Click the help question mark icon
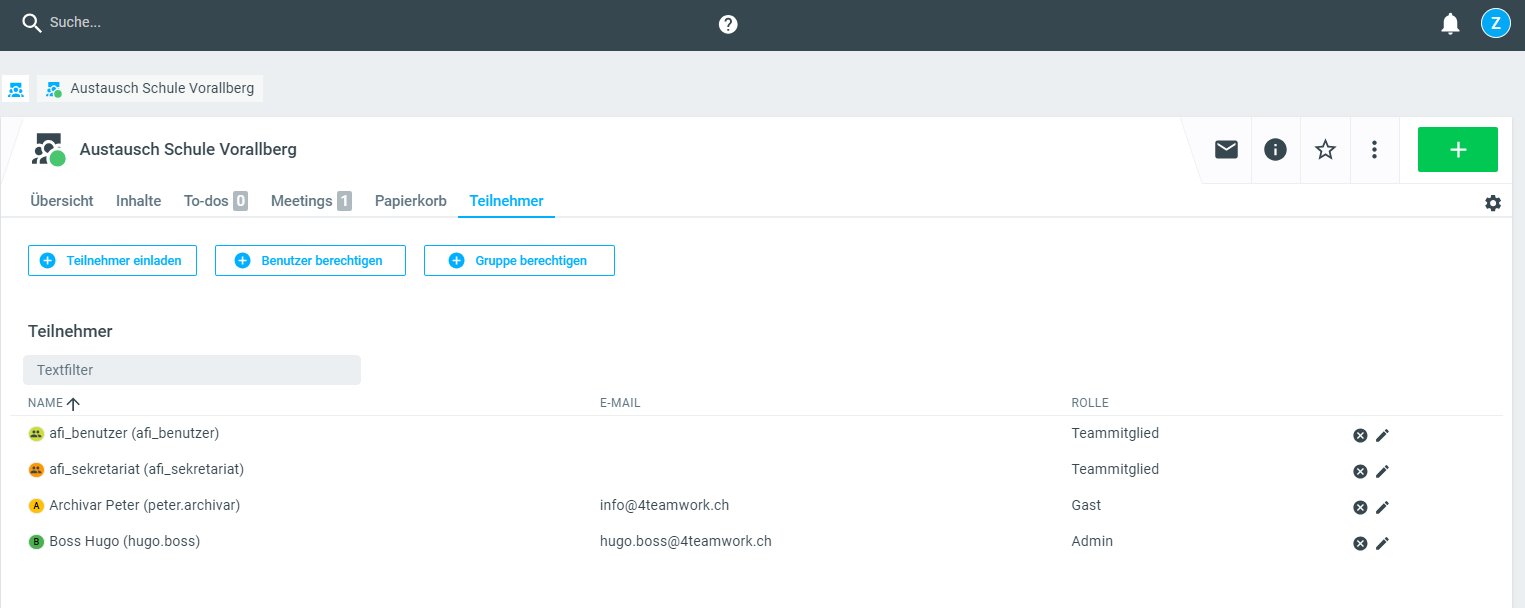 [728, 24]
